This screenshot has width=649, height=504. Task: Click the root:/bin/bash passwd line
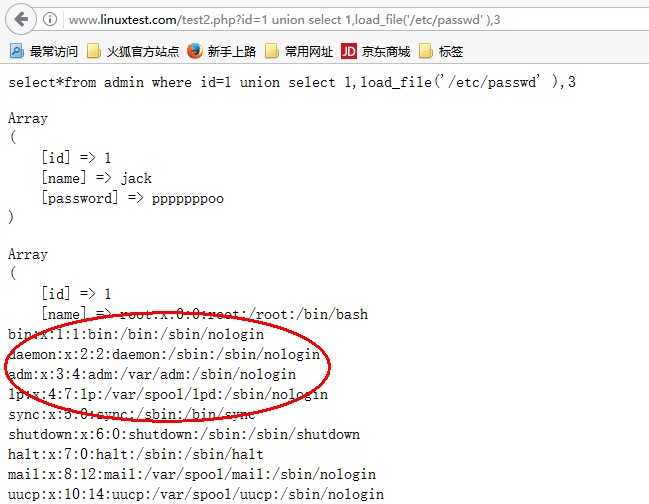204,314
